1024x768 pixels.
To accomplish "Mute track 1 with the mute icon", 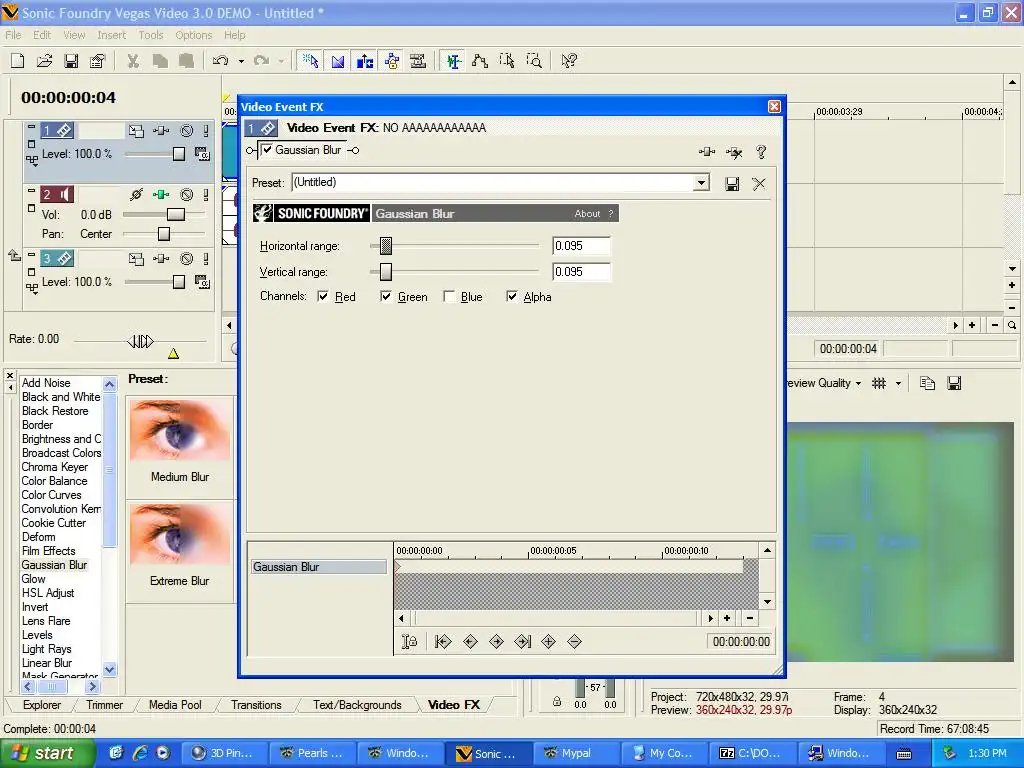I will [187, 131].
